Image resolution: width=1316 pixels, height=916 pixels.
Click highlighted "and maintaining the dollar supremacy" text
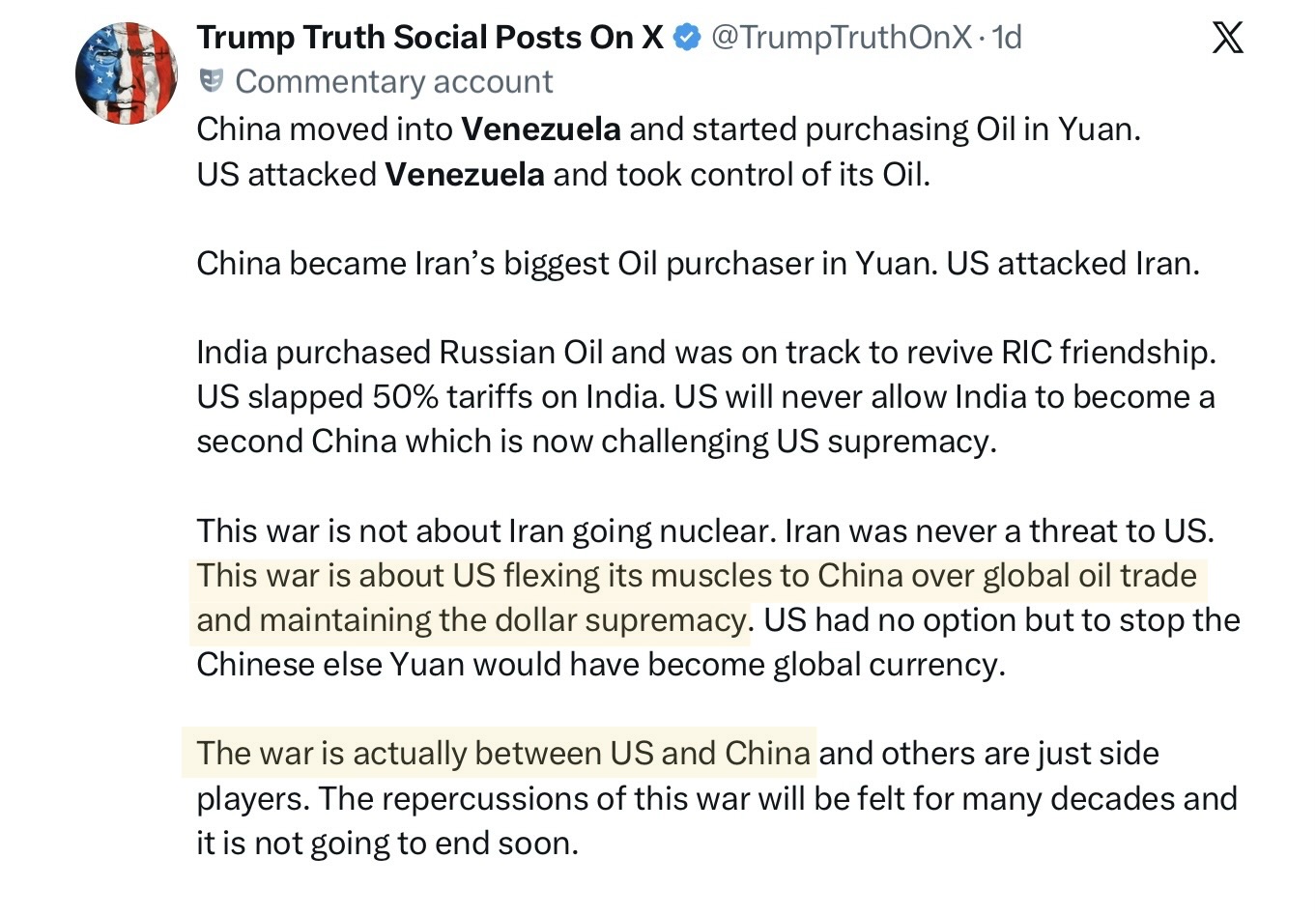[x=472, y=620]
